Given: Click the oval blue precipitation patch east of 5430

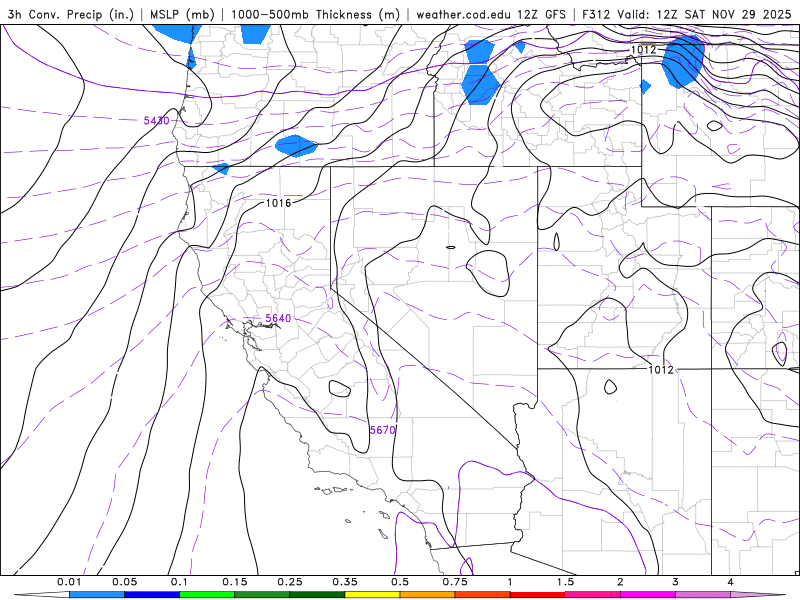Looking at the screenshot, I should [296, 145].
